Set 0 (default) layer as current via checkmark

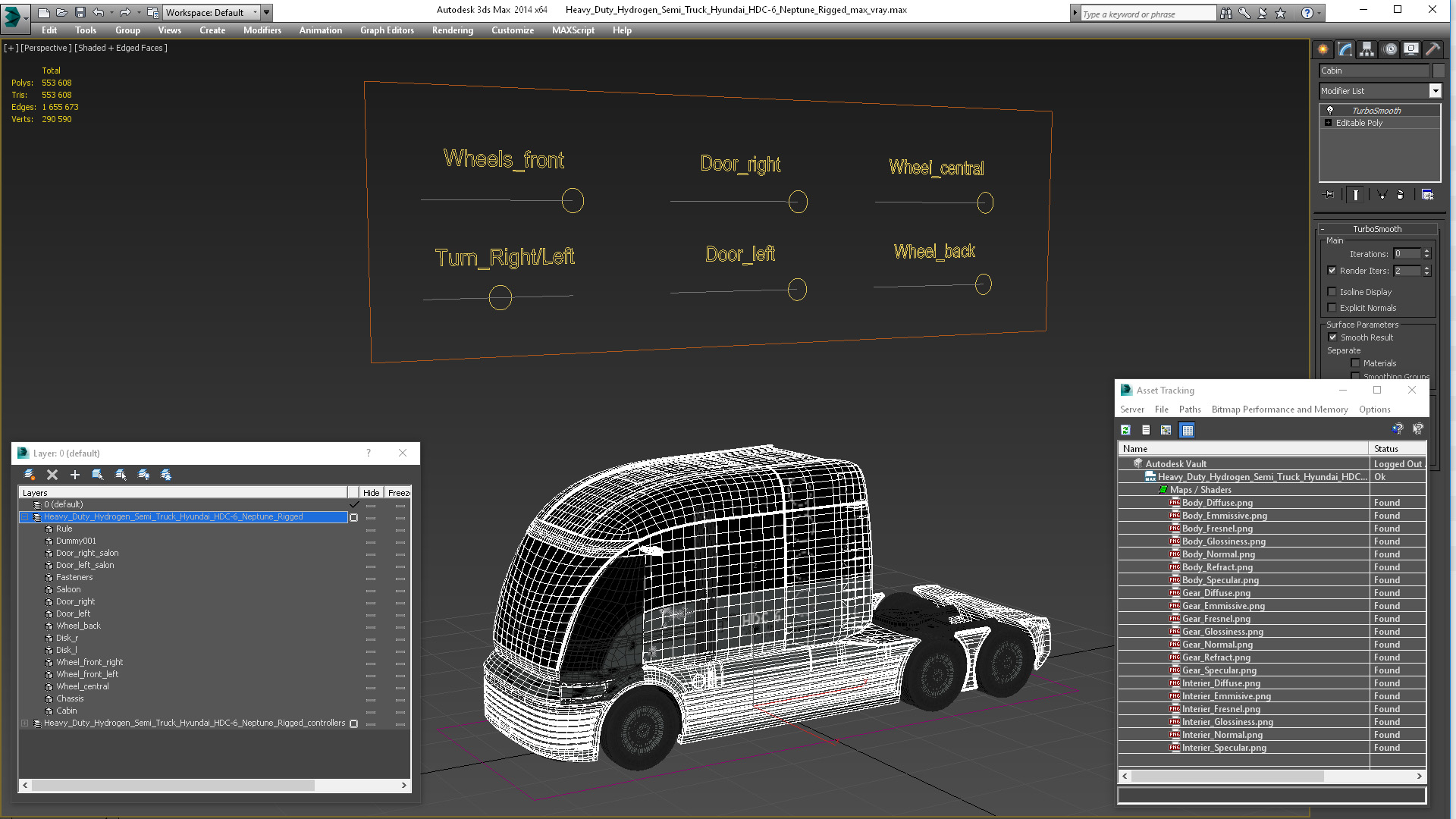point(354,504)
